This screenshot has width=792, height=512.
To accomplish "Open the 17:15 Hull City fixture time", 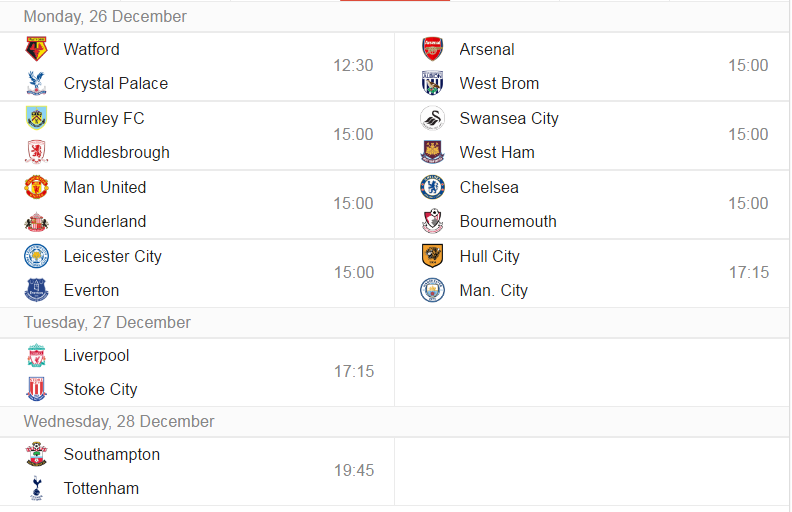I will (x=749, y=272).
